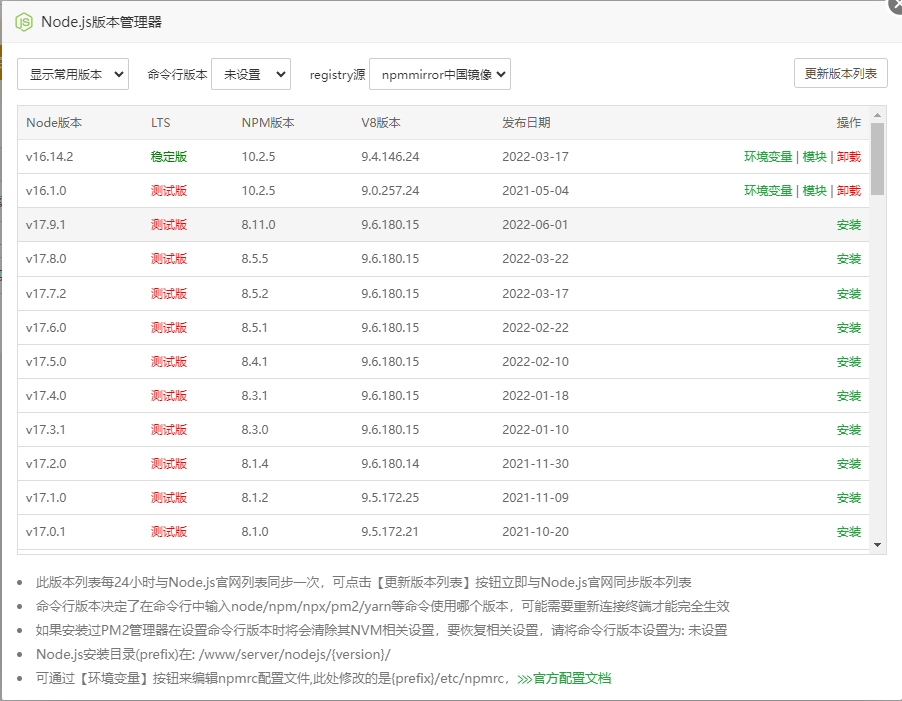Screen dimensions: 902x701
Task: Install Node v17.4.0
Action: tap(849, 396)
